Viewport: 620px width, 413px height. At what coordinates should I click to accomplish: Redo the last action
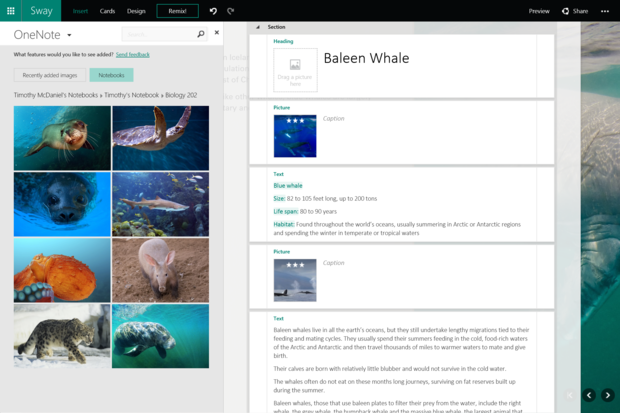pyautogui.click(x=231, y=11)
